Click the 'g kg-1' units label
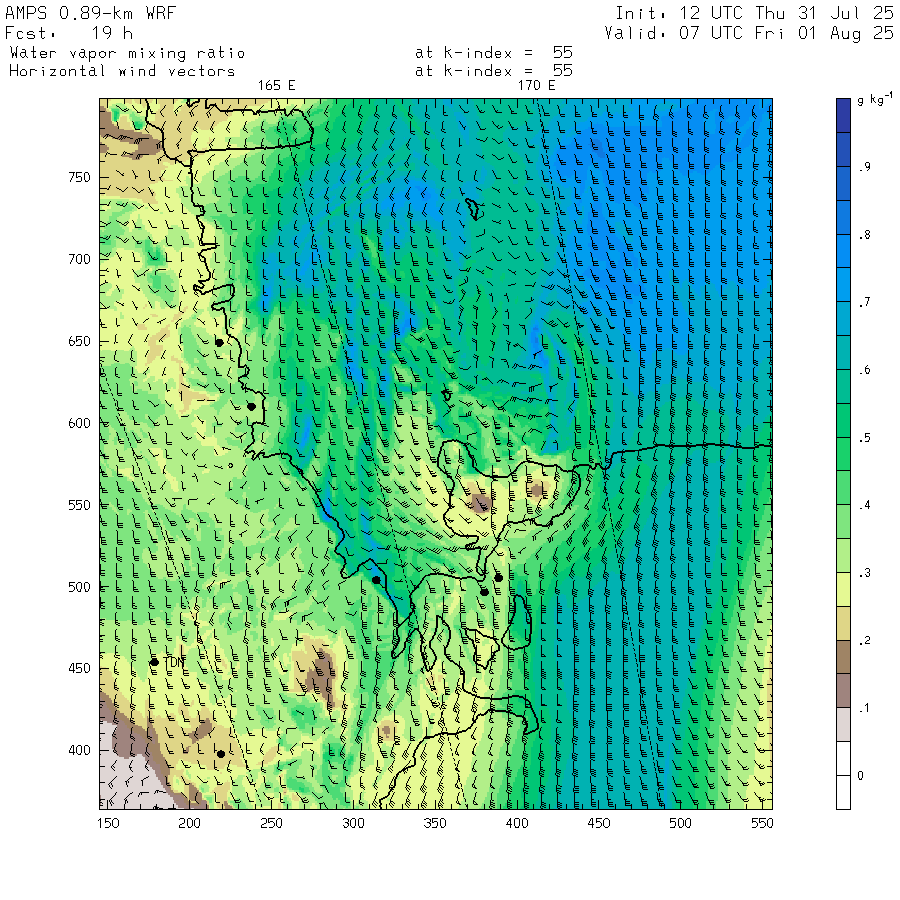The height and width of the screenshot is (900, 900). click(x=875, y=99)
